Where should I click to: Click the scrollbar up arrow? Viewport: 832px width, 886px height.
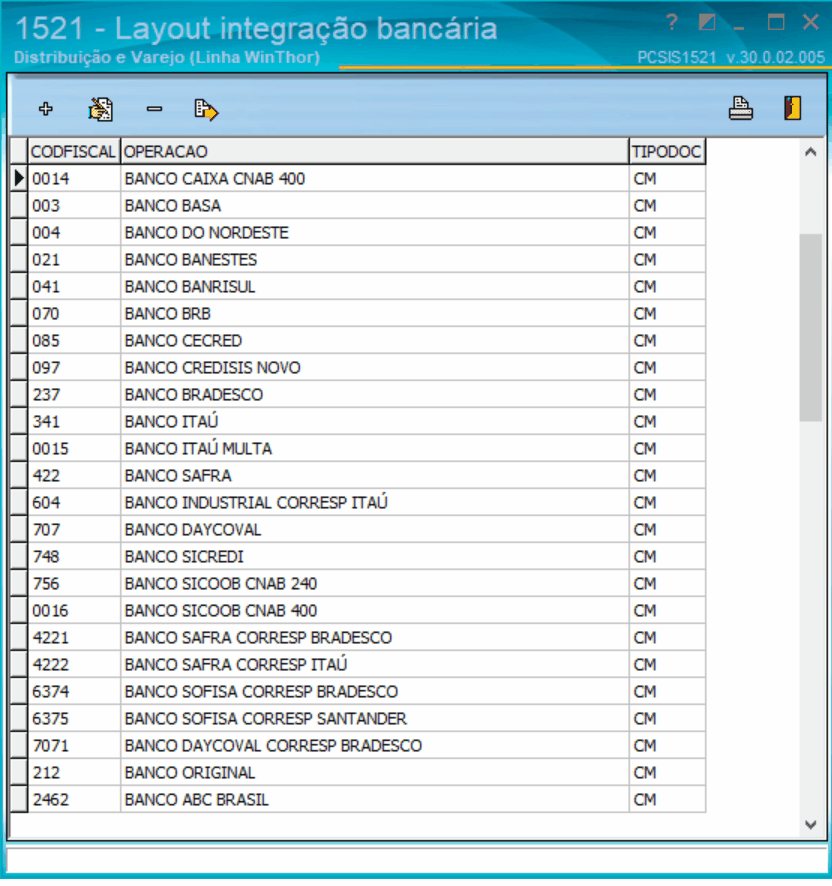point(811,151)
